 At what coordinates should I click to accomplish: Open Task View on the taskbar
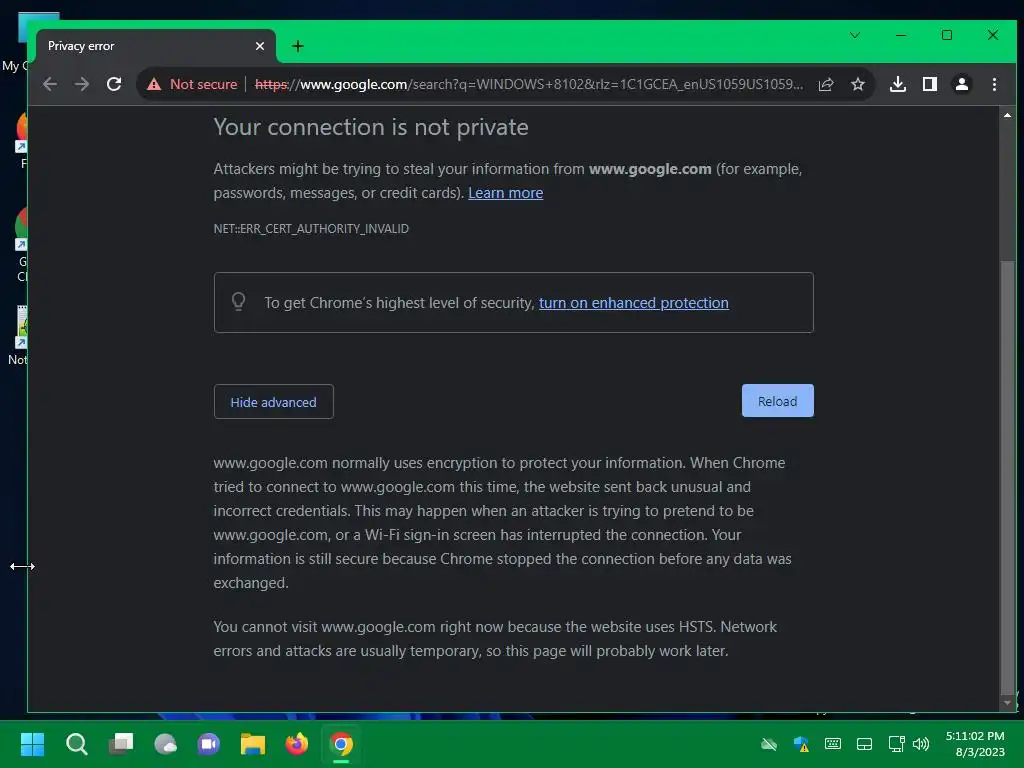(x=121, y=744)
